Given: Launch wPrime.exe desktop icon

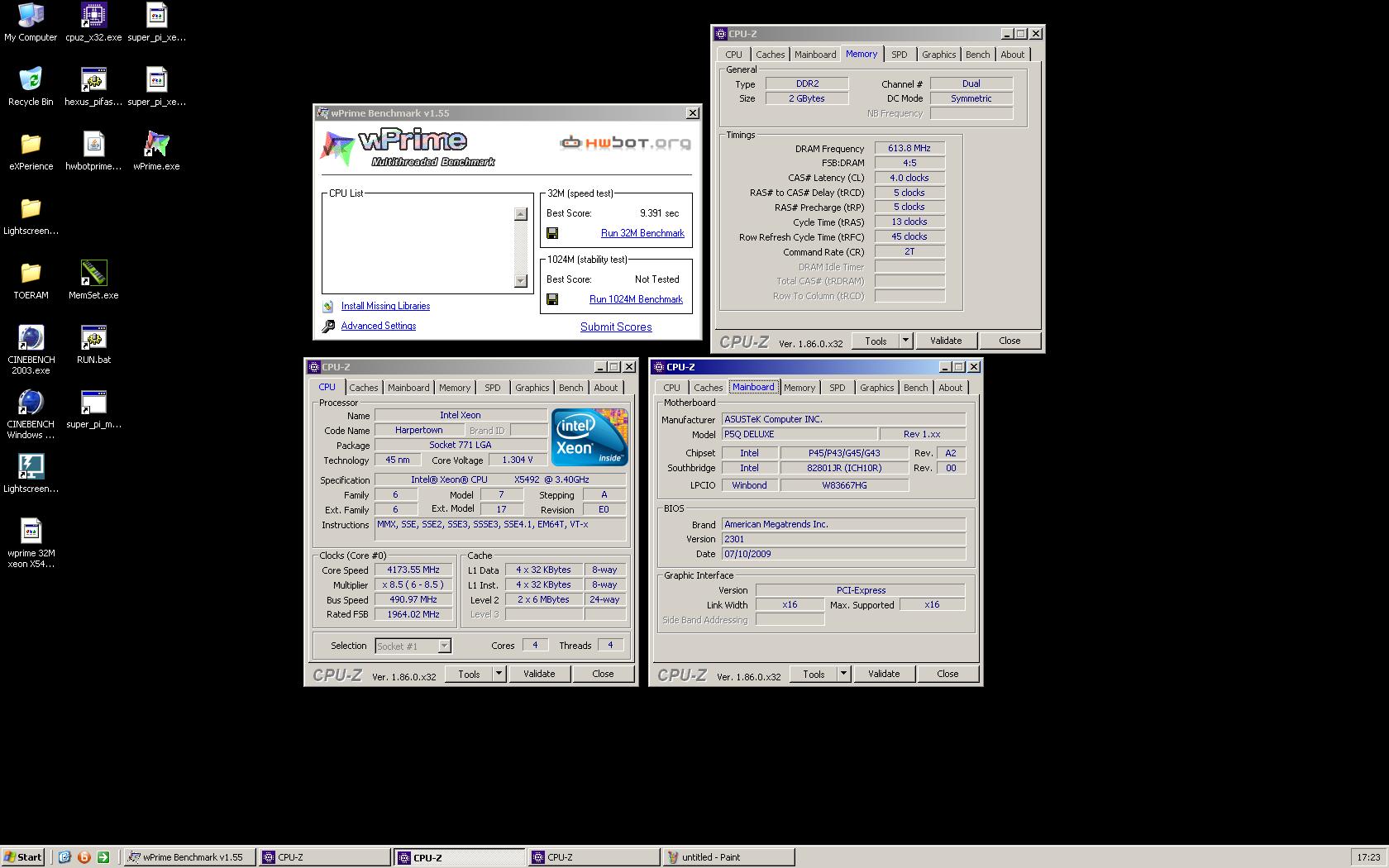Looking at the screenshot, I should pos(156,144).
